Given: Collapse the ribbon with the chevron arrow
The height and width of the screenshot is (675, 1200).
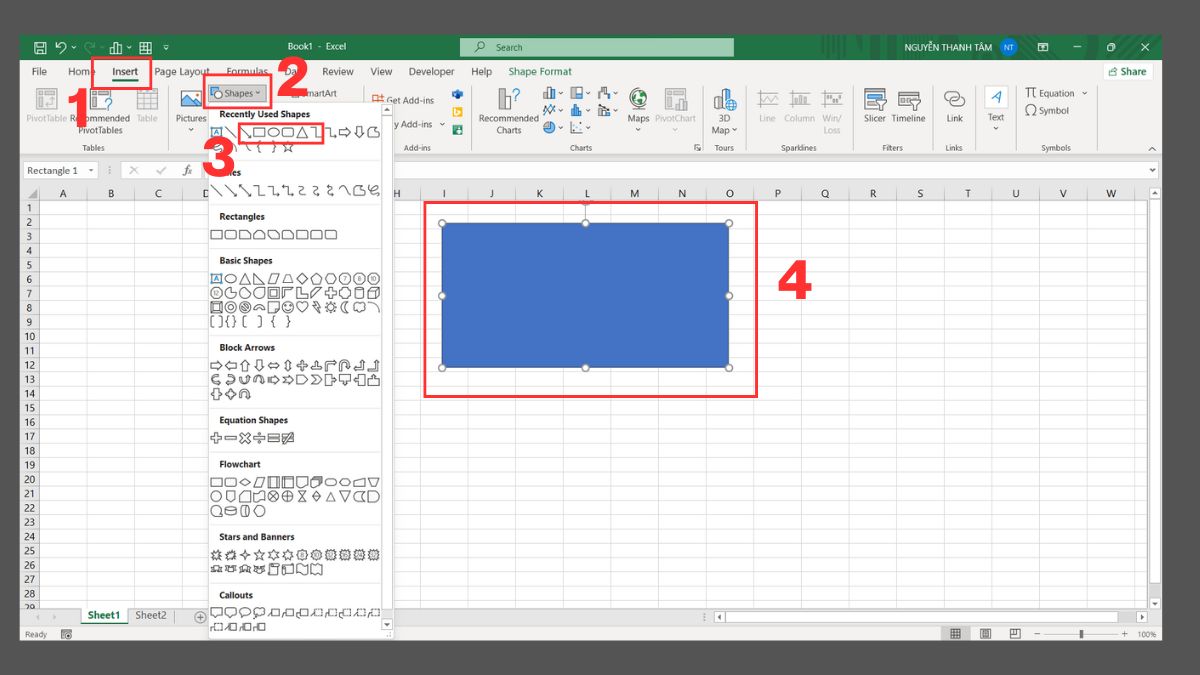Looking at the screenshot, I should coord(1152,147).
